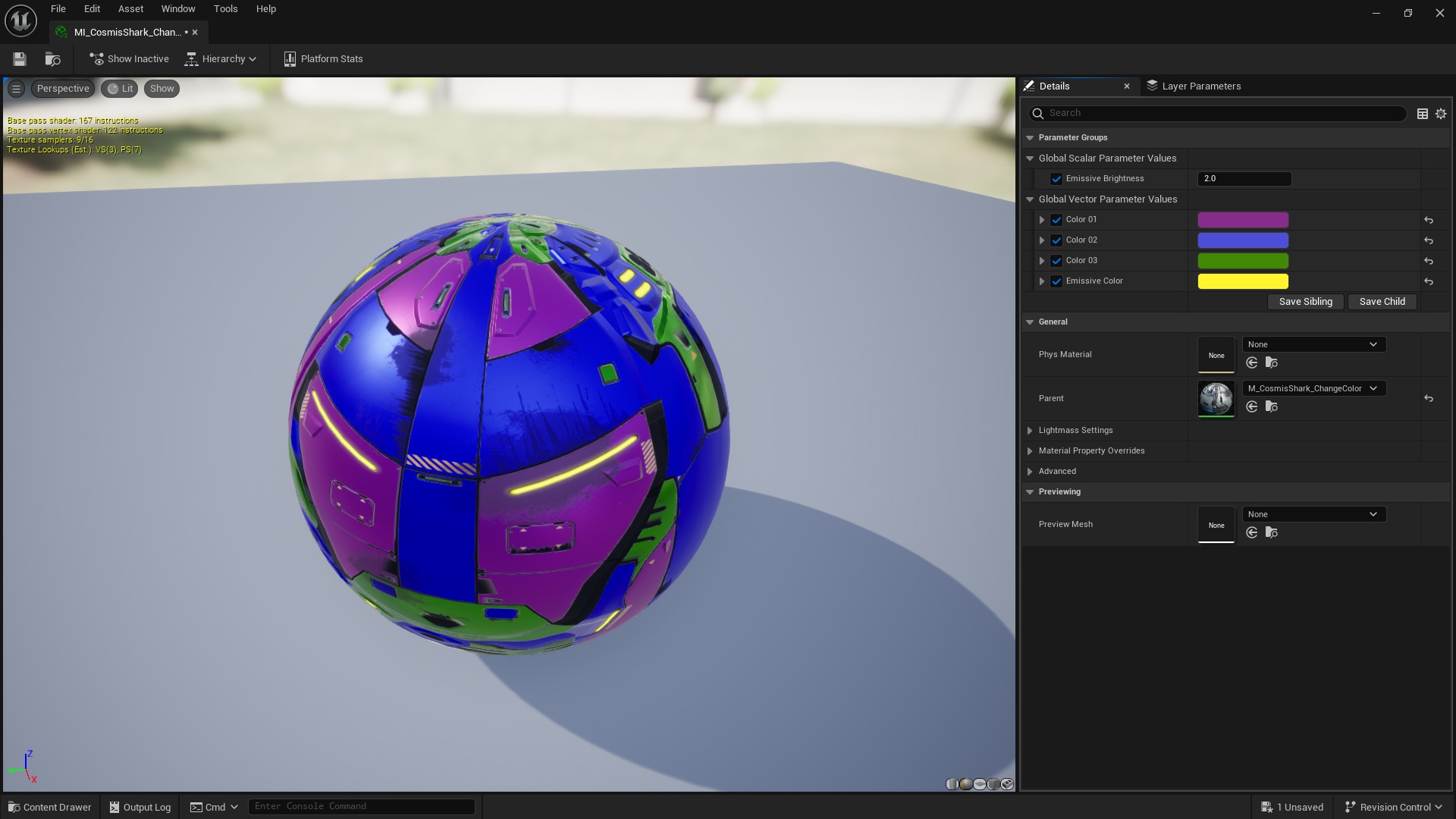Click the Browse to asset icon in toolbar
Viewport: 1456px width, 819px height.
coord(52,58)
